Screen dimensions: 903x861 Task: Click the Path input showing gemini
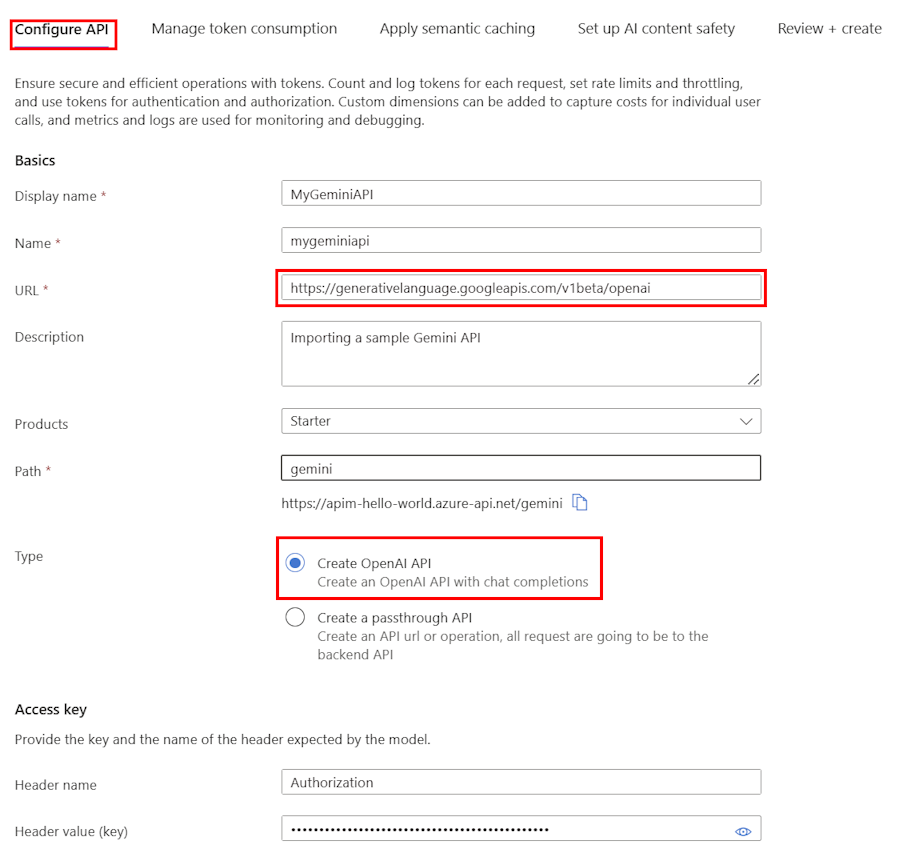520,467
